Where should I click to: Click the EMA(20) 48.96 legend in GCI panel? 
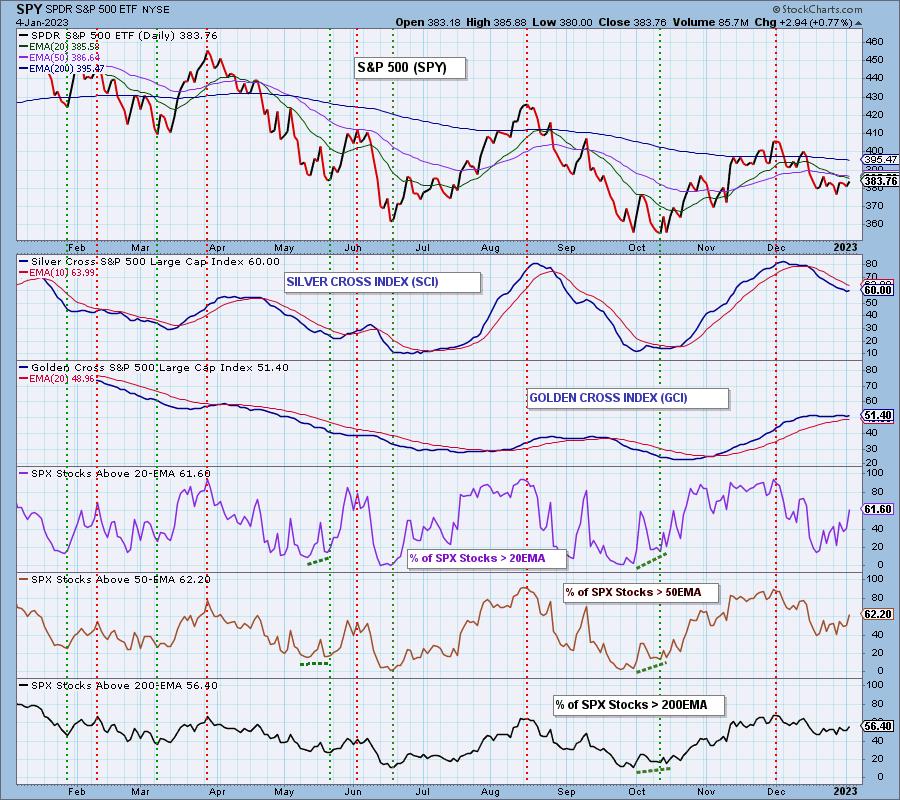tap(57, 379)
